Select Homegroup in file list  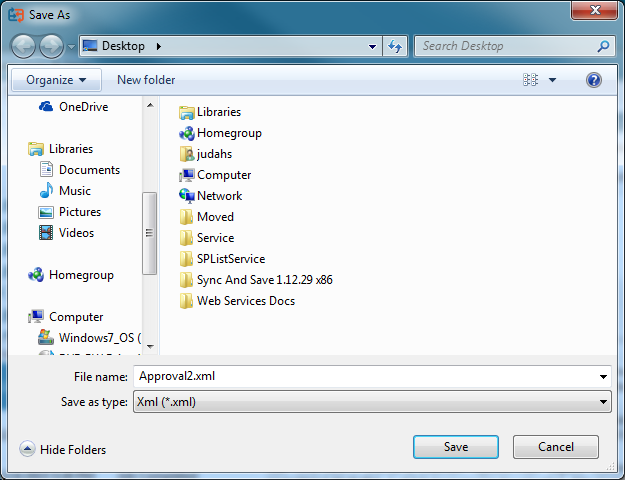220,133
